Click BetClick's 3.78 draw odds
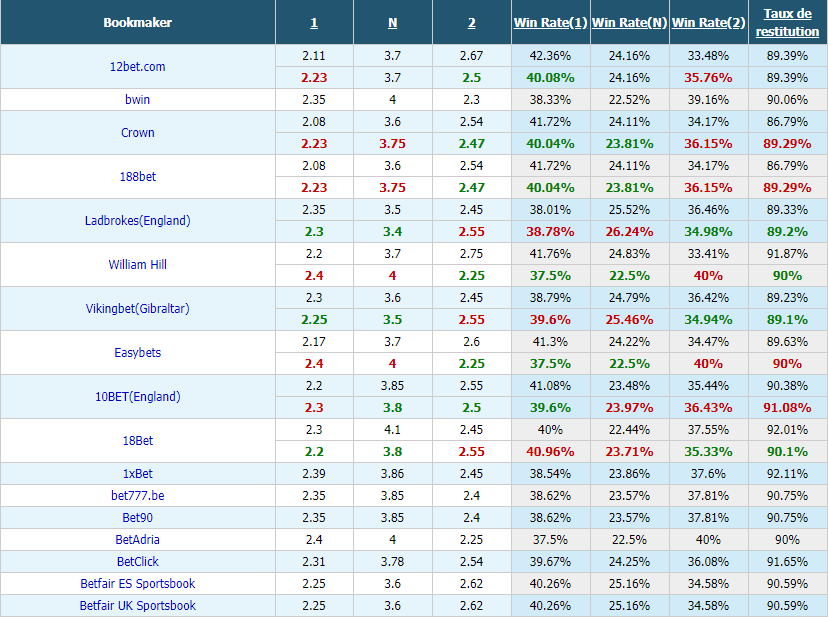Screen dimensions: 828x617 (x=392, y=562)
